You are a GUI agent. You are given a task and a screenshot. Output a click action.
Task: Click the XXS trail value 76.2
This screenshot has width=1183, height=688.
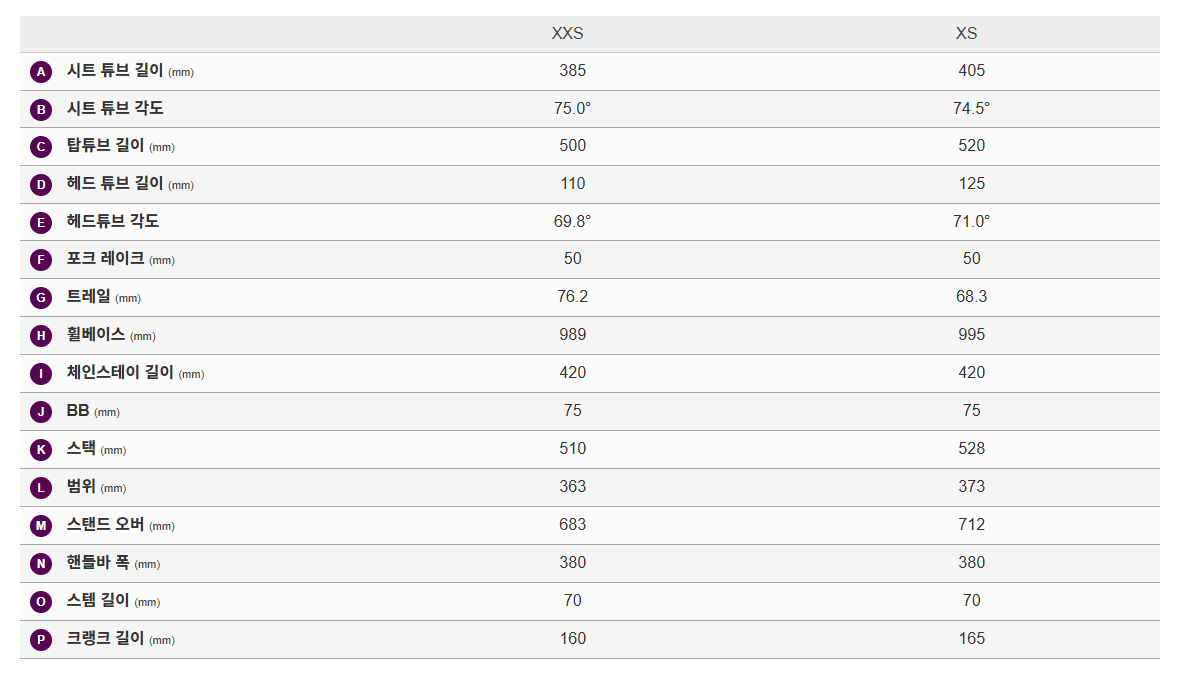tap(572, 297)
